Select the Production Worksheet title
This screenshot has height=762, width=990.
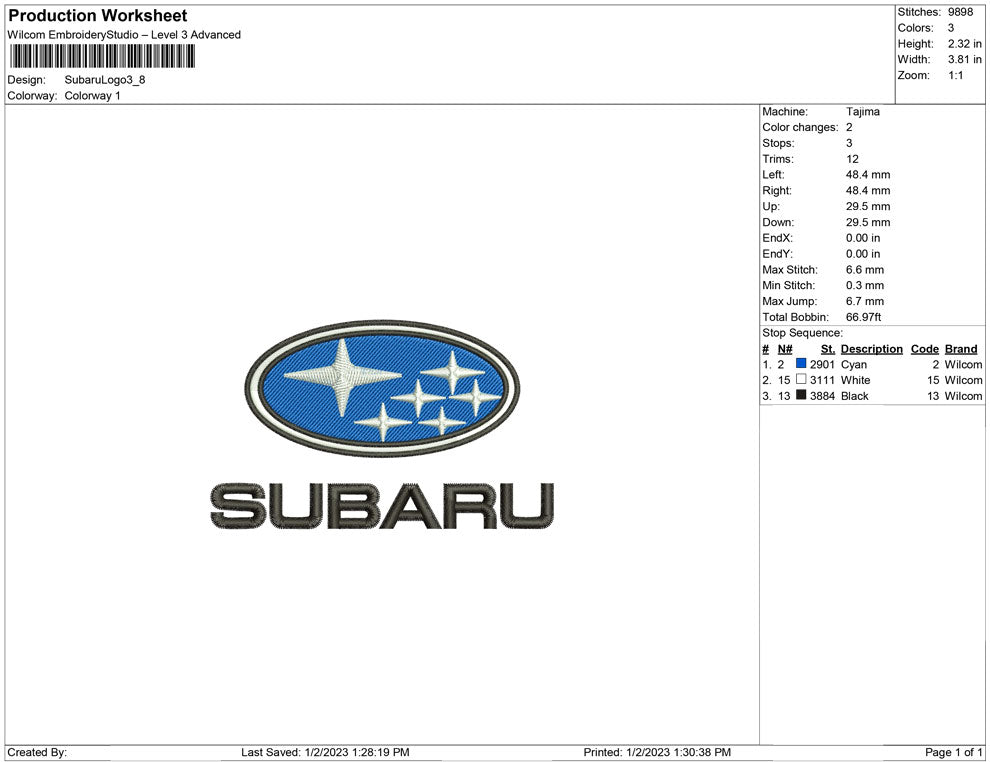(96, 15)
